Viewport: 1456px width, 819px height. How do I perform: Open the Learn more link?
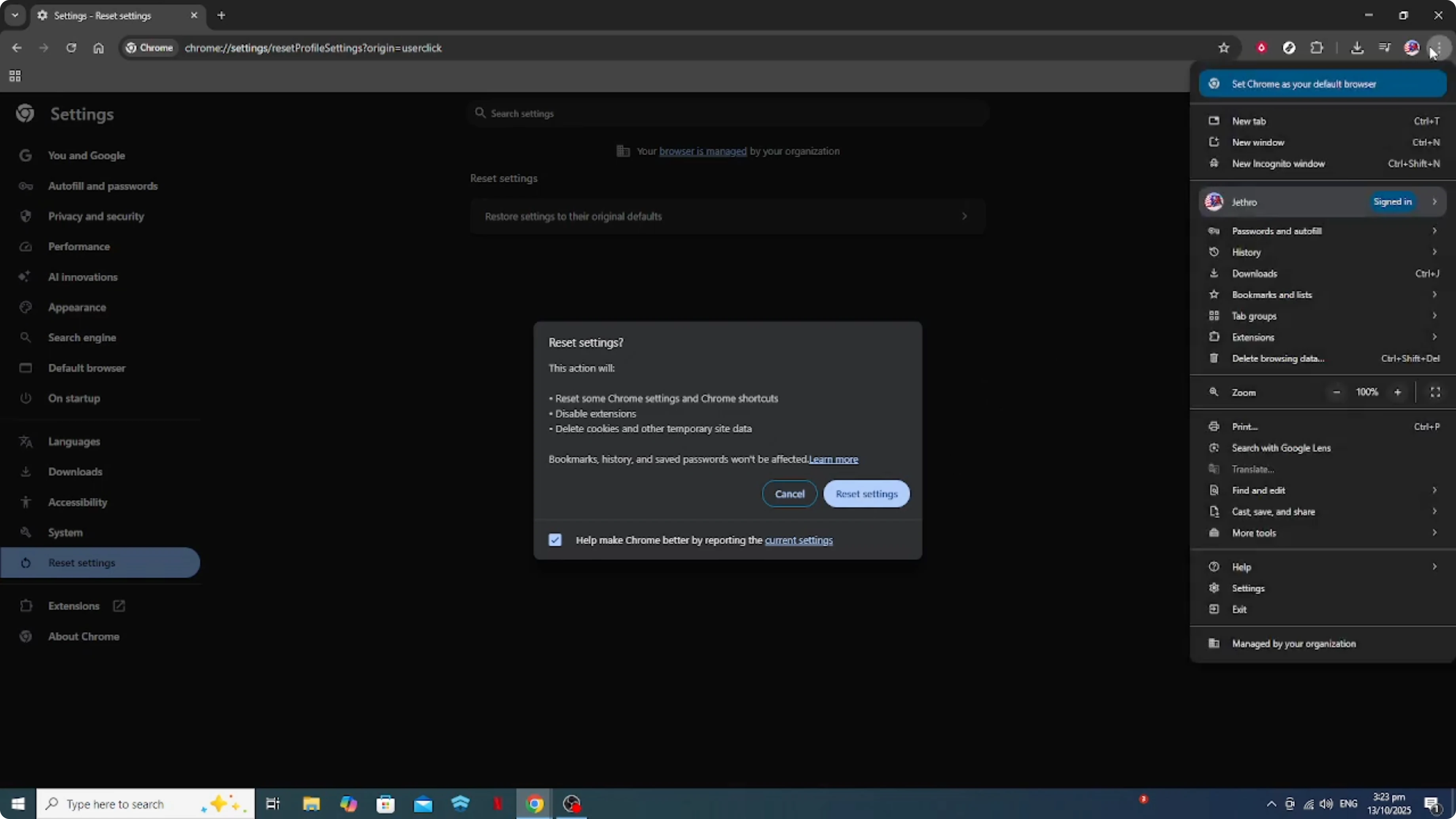click(x=834, y=459)
